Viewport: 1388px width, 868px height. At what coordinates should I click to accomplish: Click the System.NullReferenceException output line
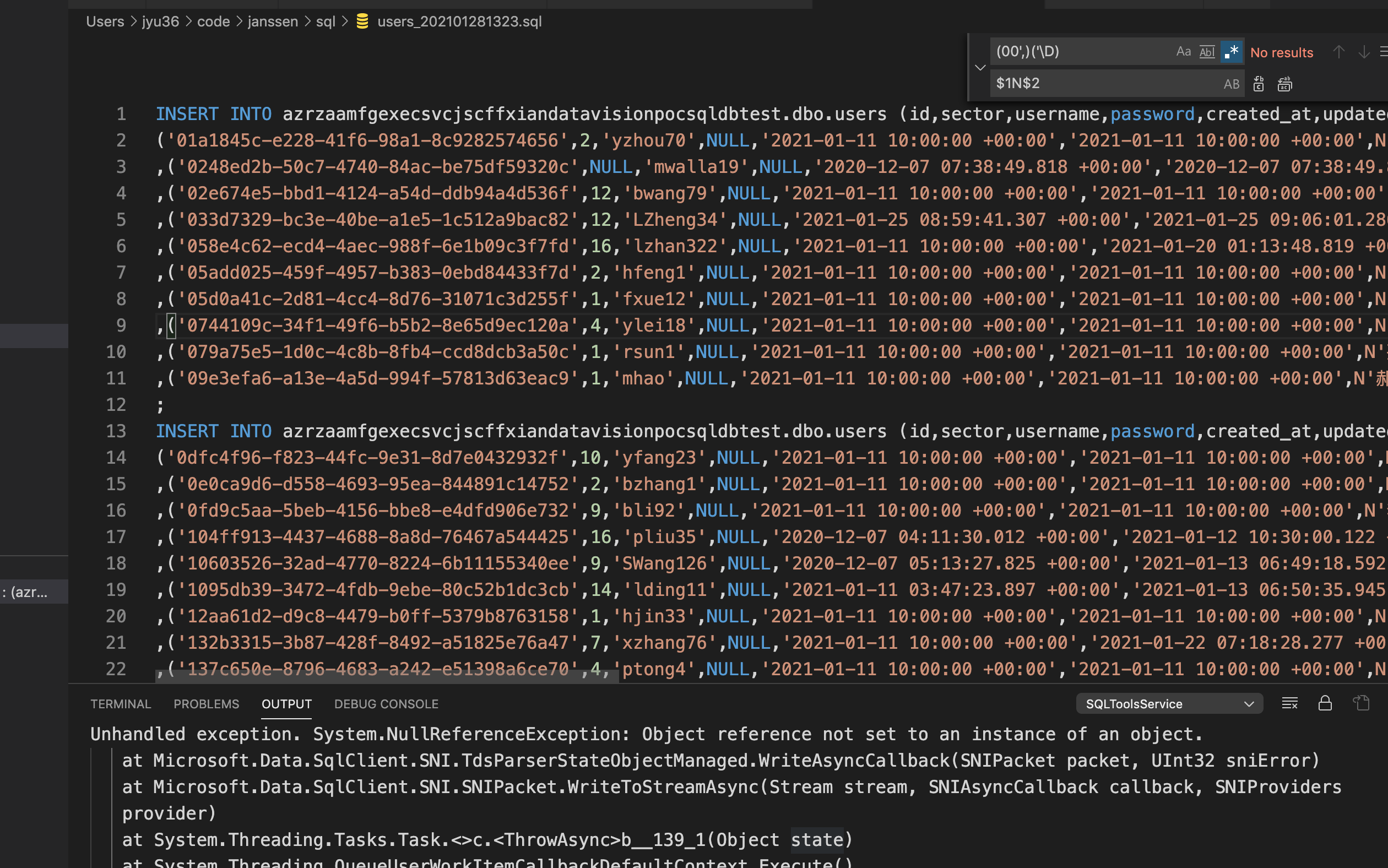tap(646, 734)
